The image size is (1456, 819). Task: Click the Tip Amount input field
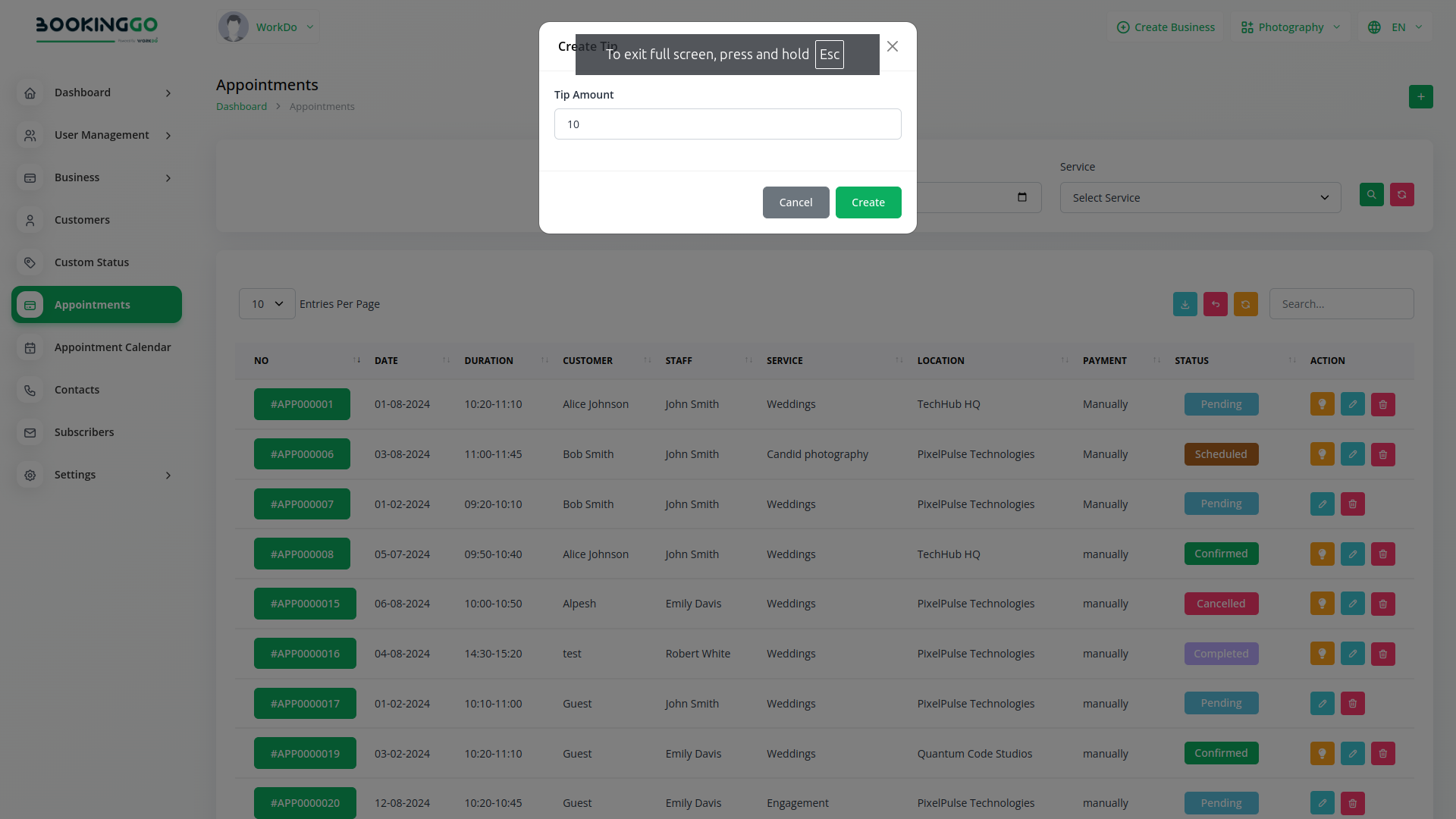click(x=727, y=124)
